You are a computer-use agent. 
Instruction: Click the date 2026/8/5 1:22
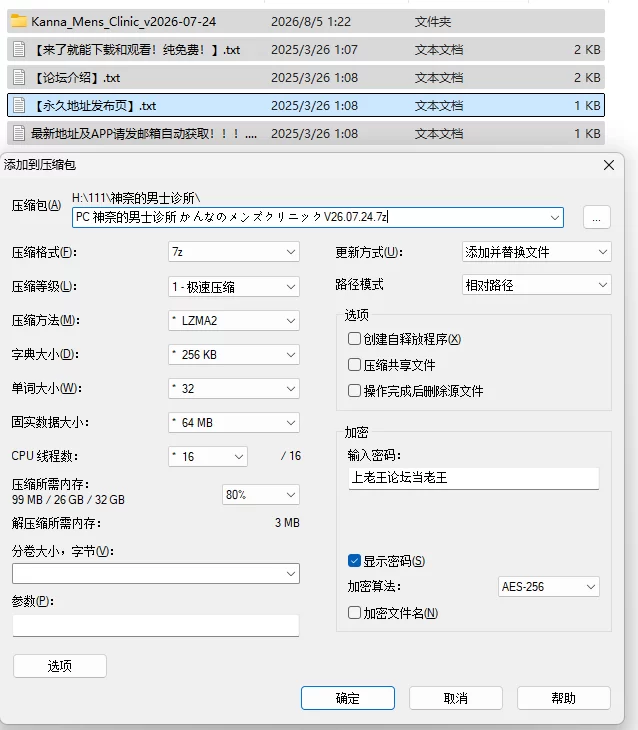[311, 22]
